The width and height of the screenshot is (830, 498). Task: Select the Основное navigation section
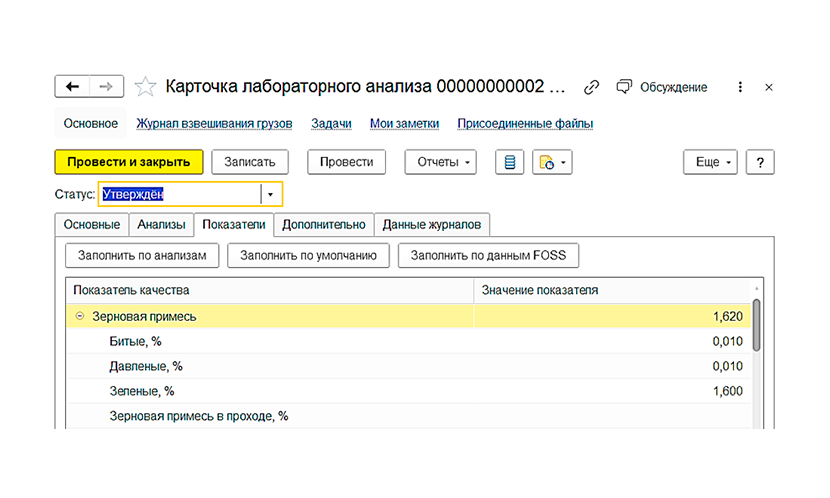pos(91,123)
